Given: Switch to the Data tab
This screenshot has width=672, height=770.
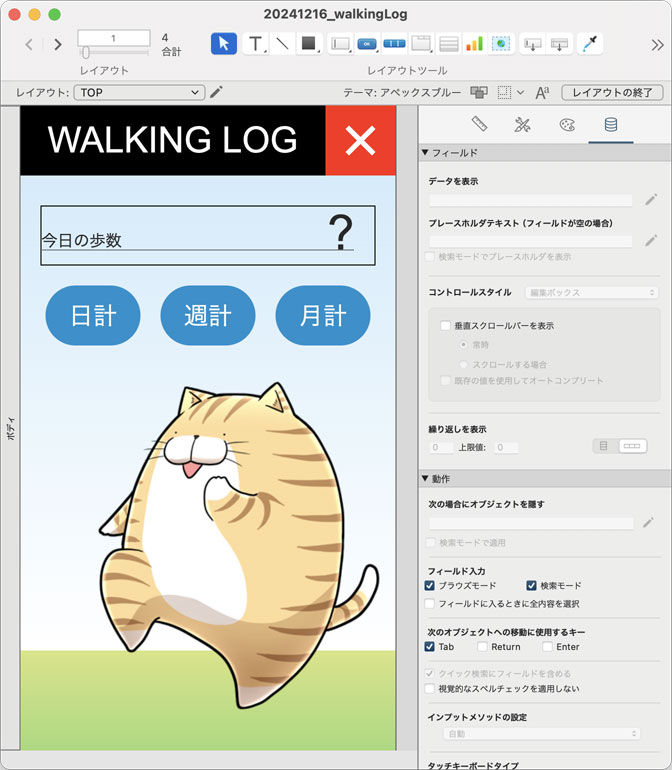Looking at the screenshot, I should [611, 124].
